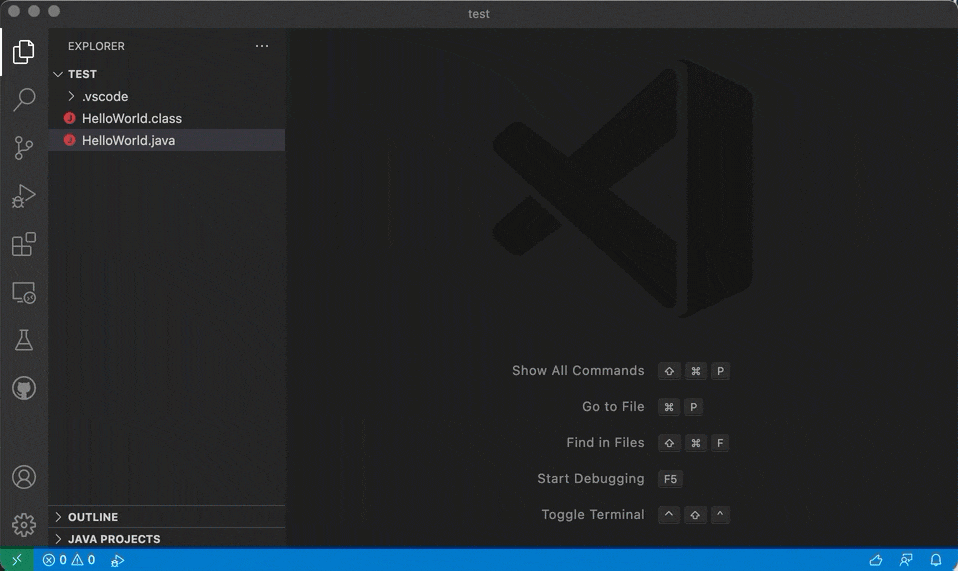Image resolution: width=958 pixels, height=571 pixels.
Task: Open HelloWorld.java file
Action: (128, 141)
